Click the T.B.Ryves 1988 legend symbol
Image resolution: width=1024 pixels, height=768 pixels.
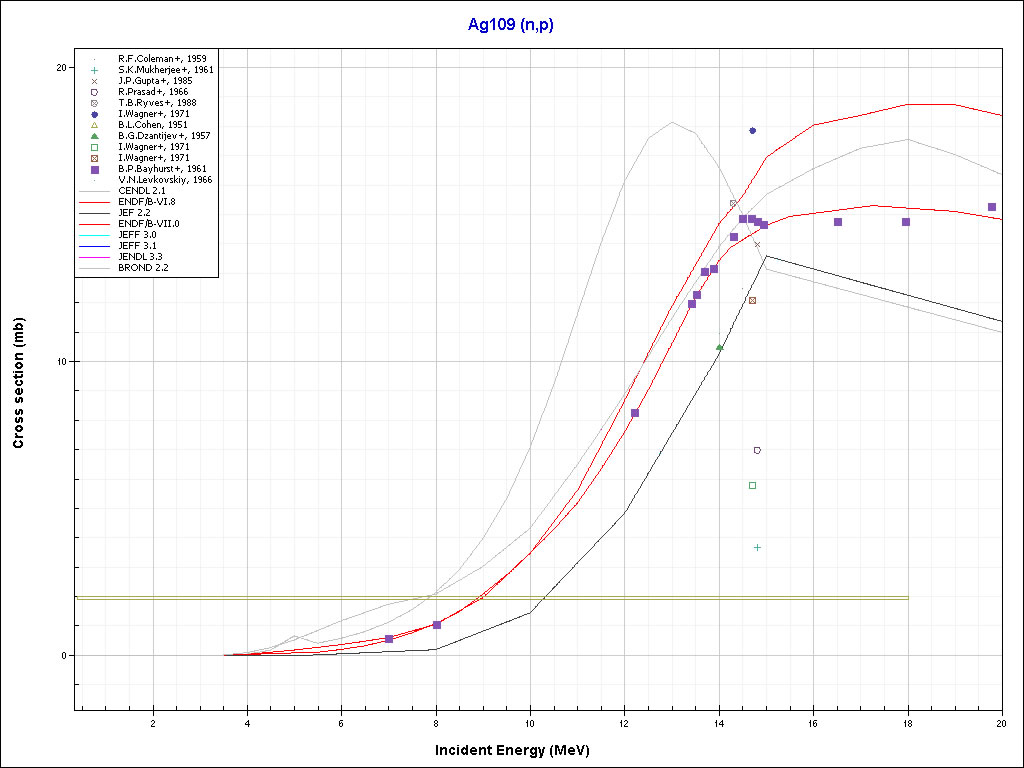[94, 103]
